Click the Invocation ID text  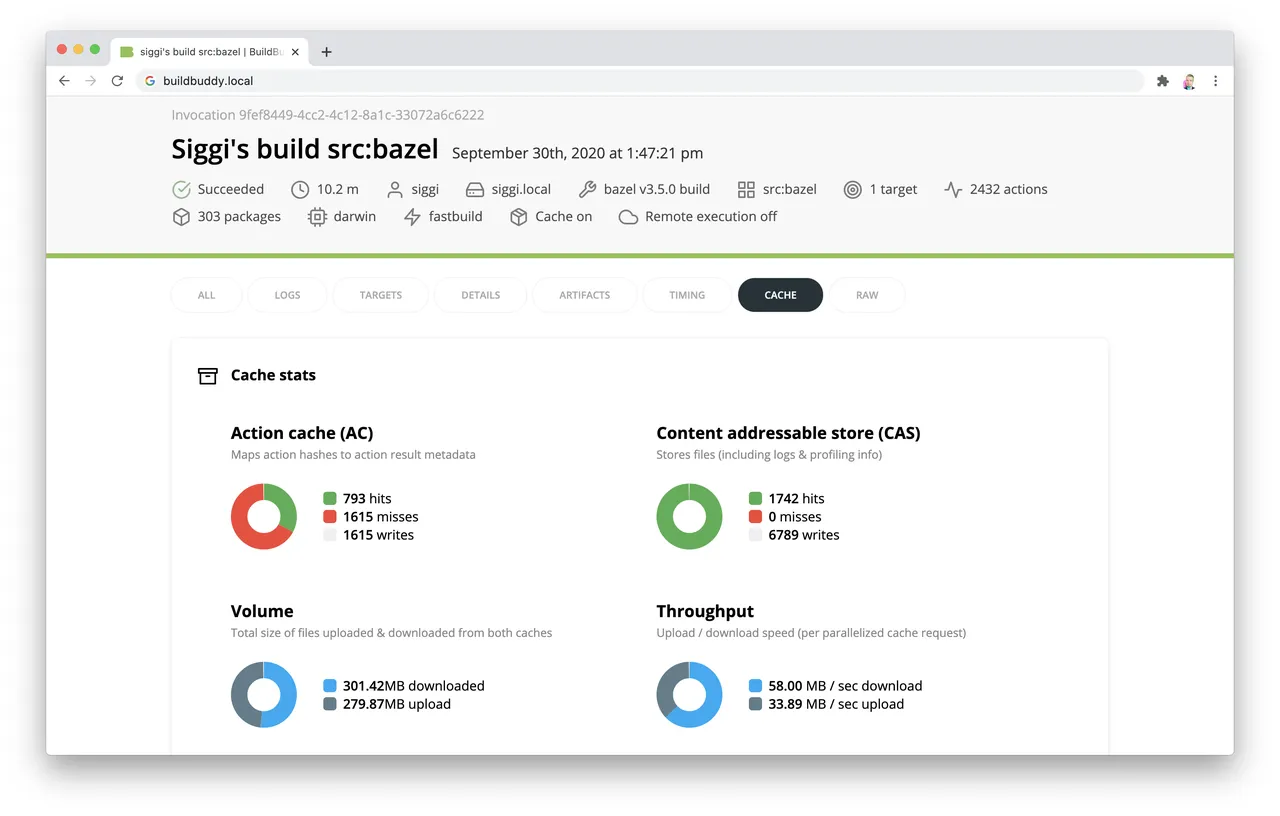pyautogui.click(x=328, y=115)
